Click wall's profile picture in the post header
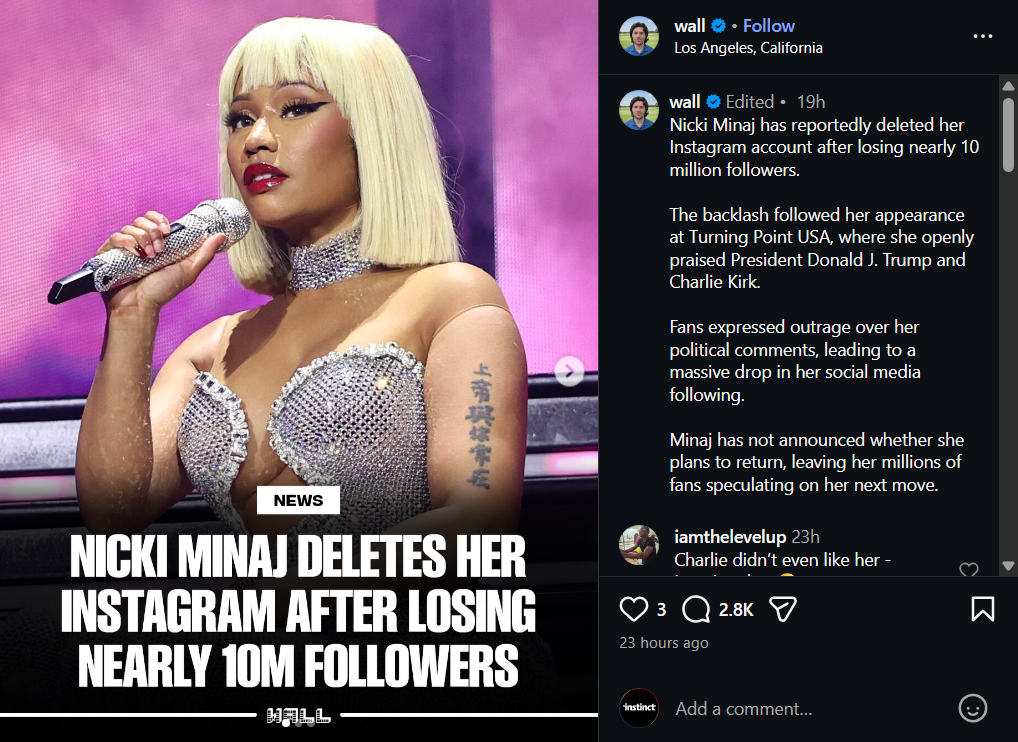This screenshot has width=1018, height=742. [638, 36]
